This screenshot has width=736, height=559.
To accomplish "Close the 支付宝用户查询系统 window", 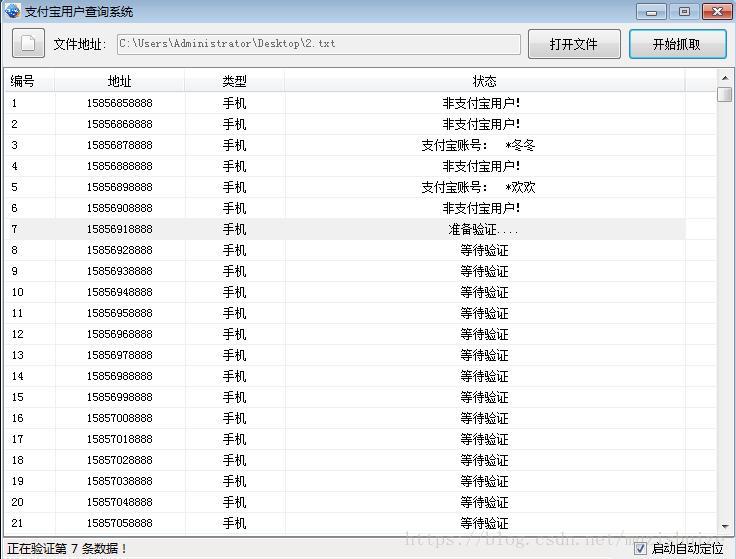I will point(717,12).
